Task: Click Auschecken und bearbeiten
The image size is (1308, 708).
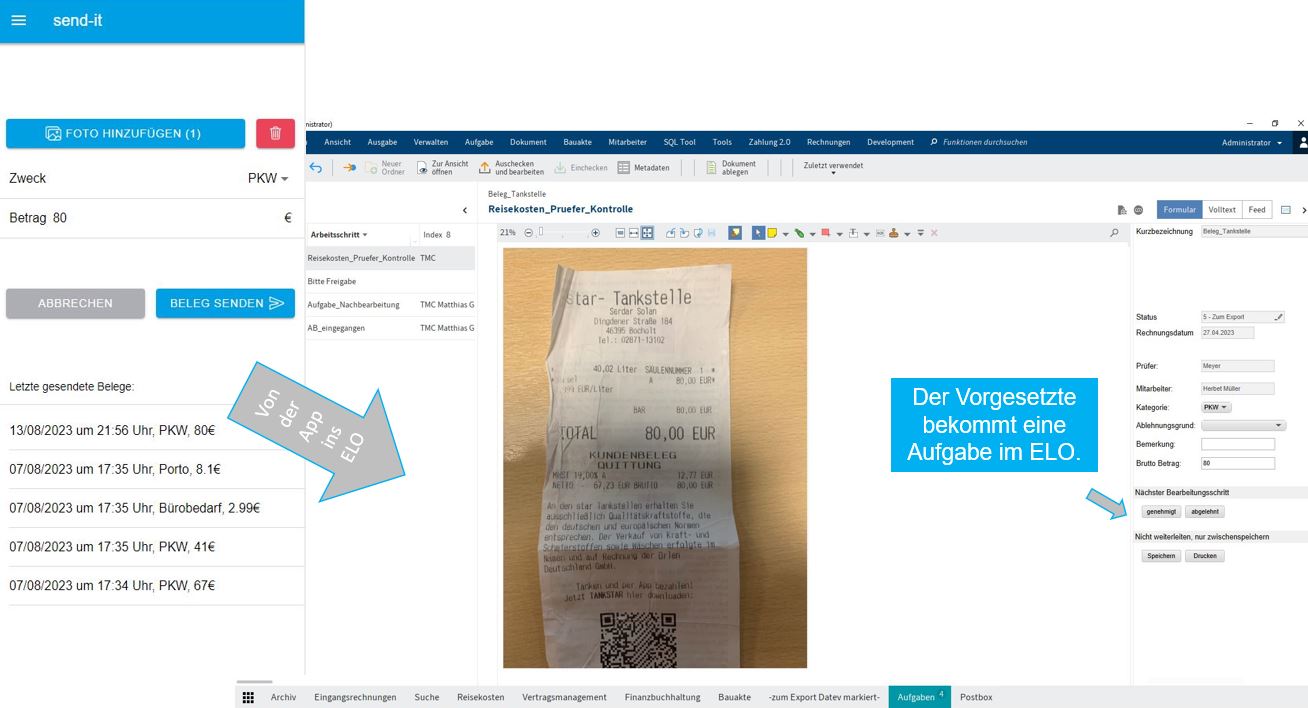Action: (x=511, y=168)
